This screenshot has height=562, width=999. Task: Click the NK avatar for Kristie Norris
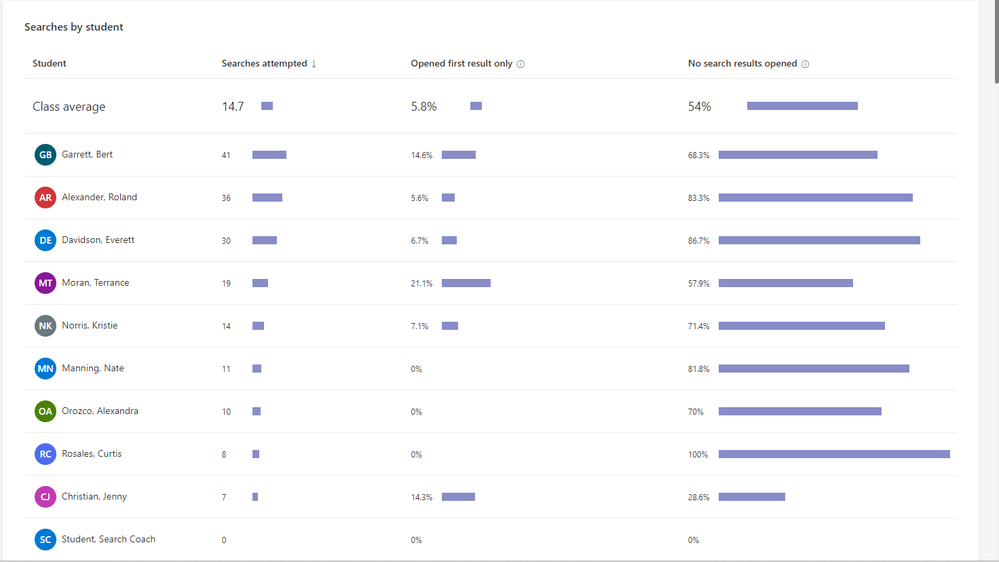pyautogui.click(x=45, y=326)
